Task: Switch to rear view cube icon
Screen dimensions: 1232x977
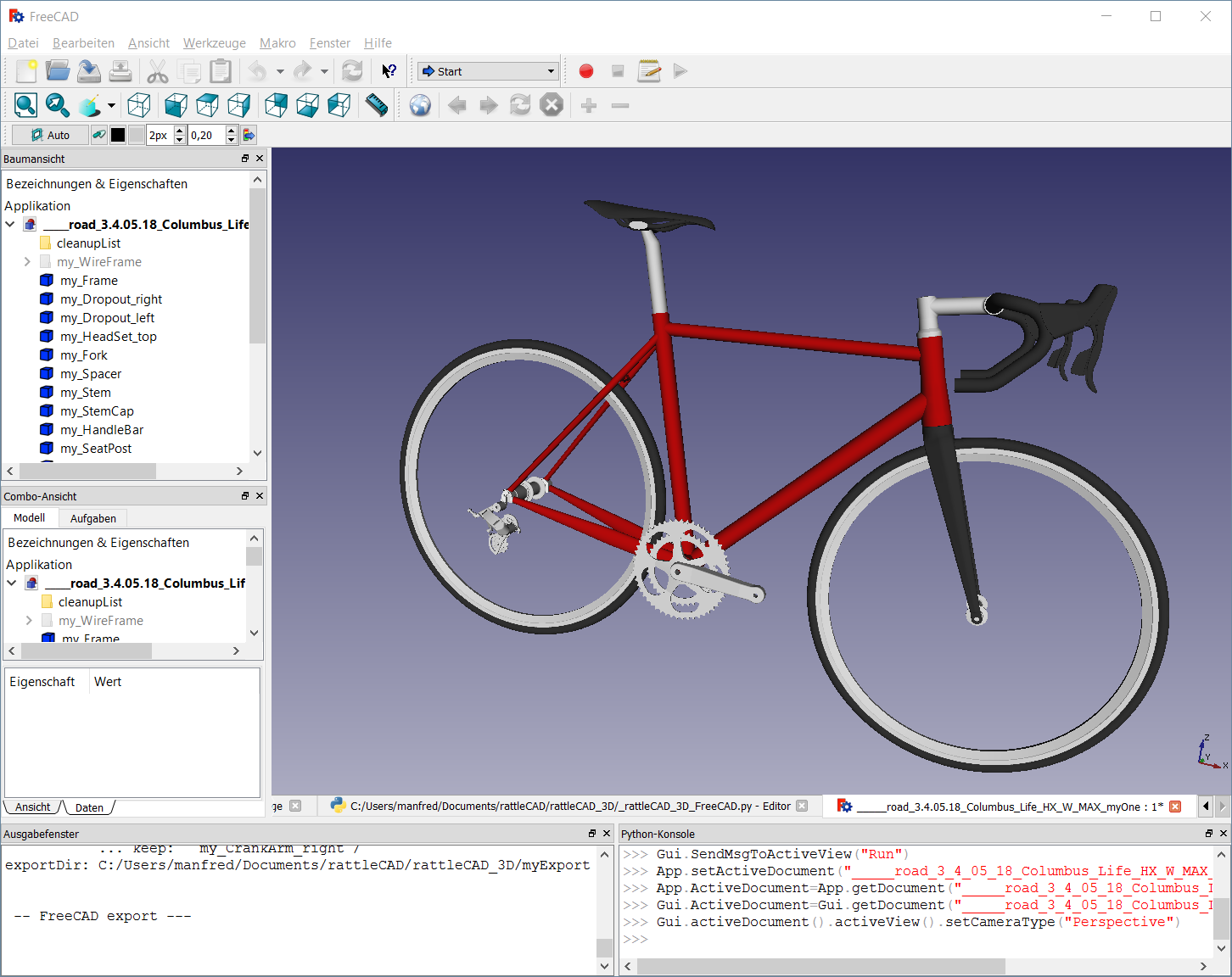Action: pyautogui.click(x=276, y=105)
